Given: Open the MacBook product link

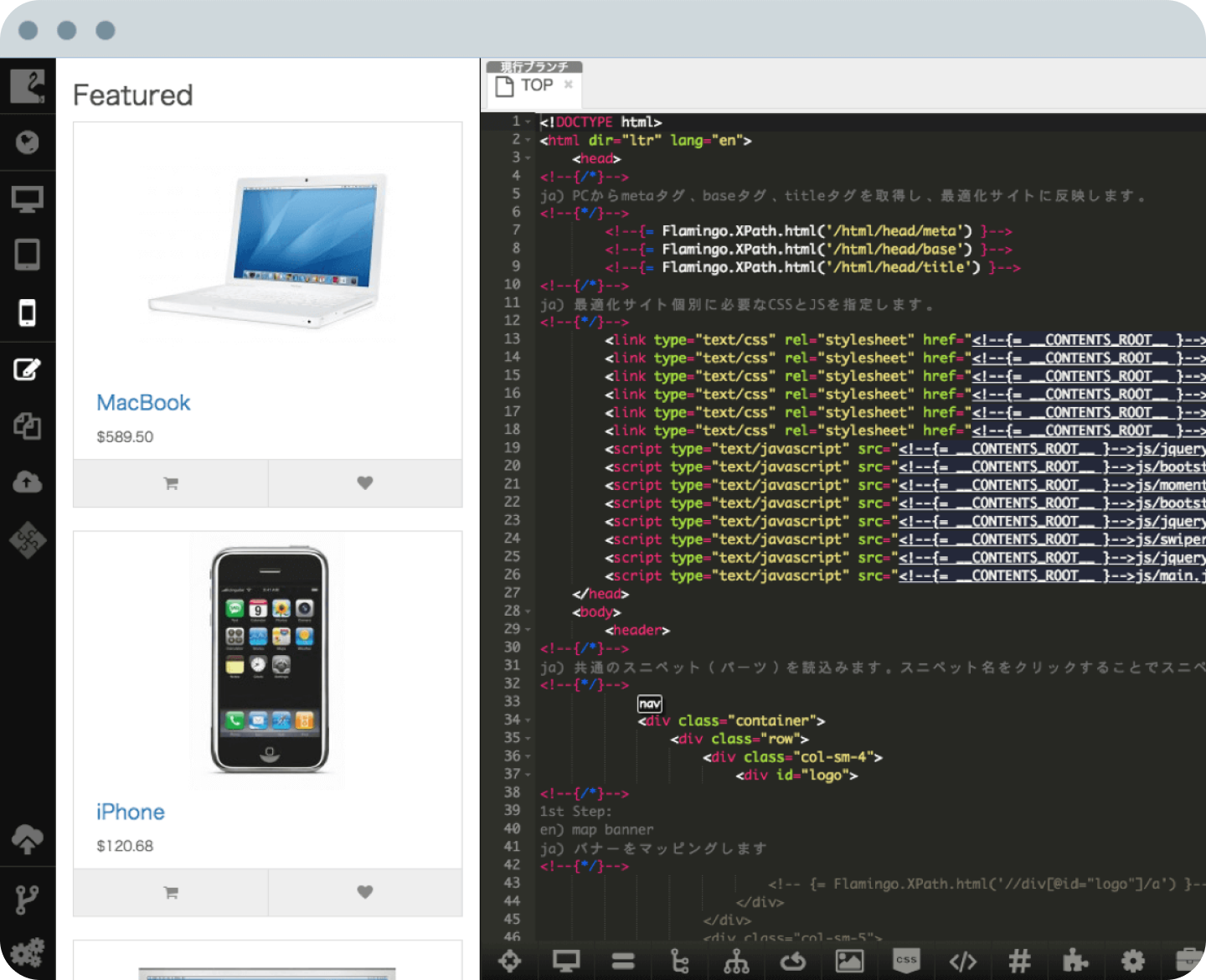Looking at the screenshot, I should (x=143, y=403).
